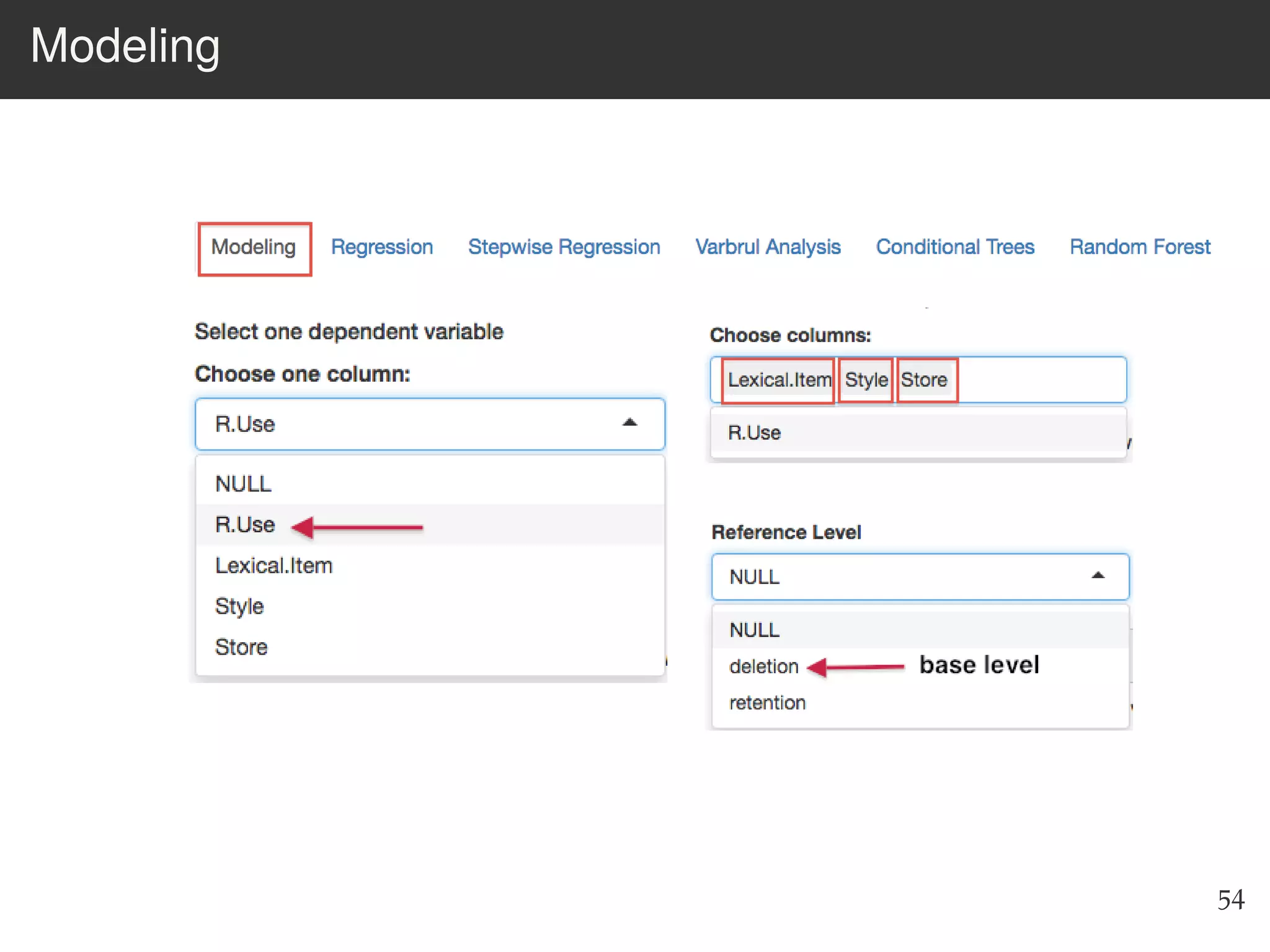
Task: Open the Stepwise Regression tab
Action: tap(564, 247)
